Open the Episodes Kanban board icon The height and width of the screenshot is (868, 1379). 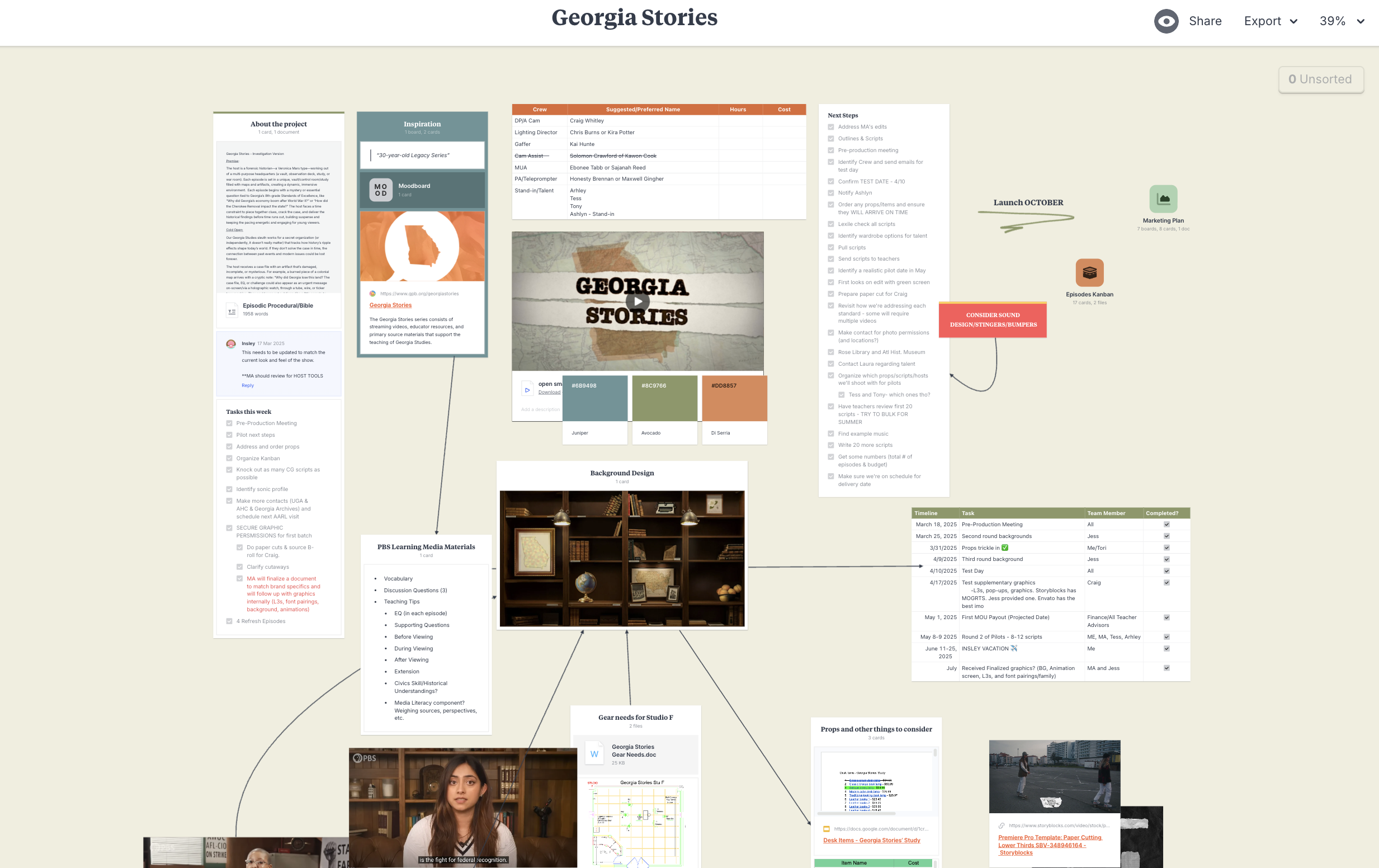(x=1089, y=273)
